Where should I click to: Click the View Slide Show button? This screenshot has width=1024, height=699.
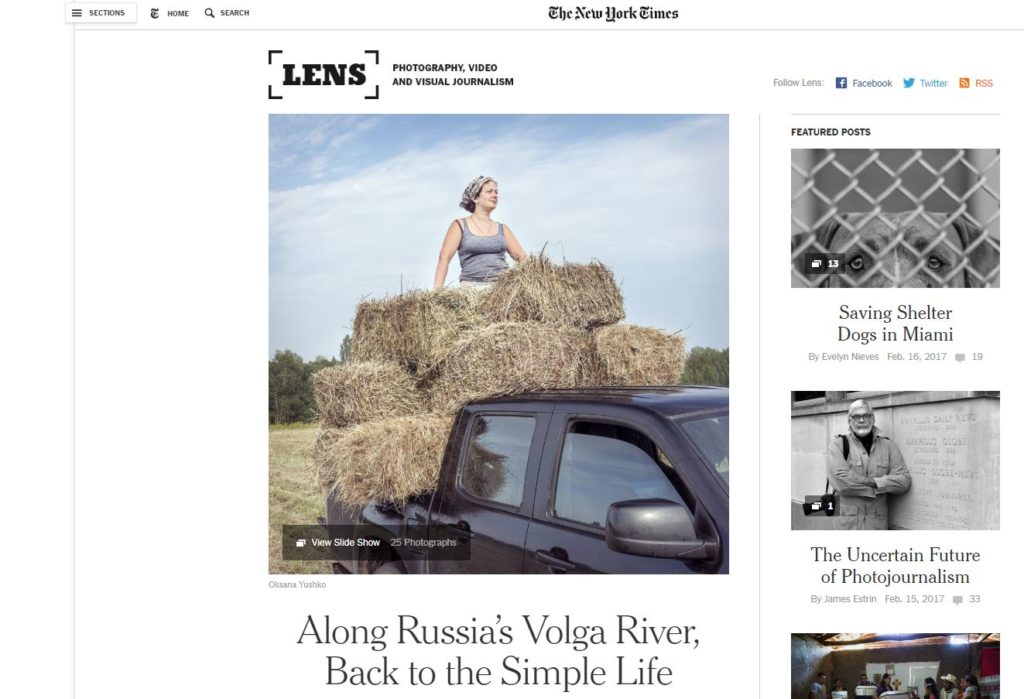point(376,542)
